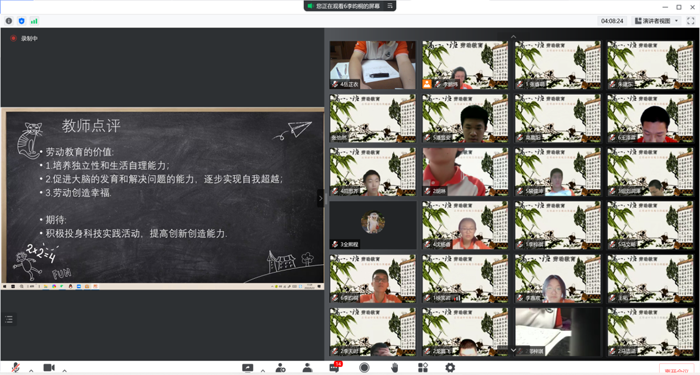Screen dimensions: 700x375
Task: Toggle the camera video button
Action: tap(49, 367)
